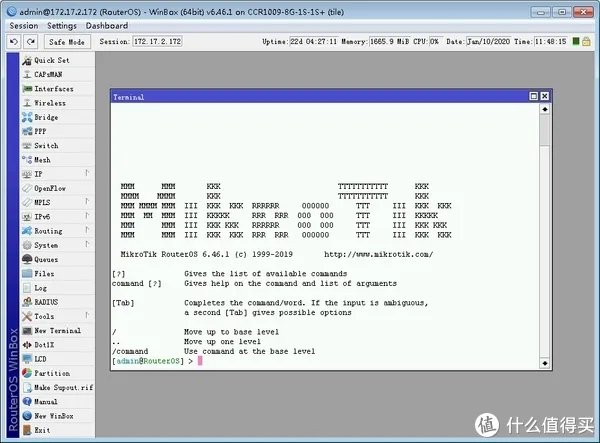600x443 pixels.
Task: Expand the IPv6 submenu arrow
Action: click(87, 216)
